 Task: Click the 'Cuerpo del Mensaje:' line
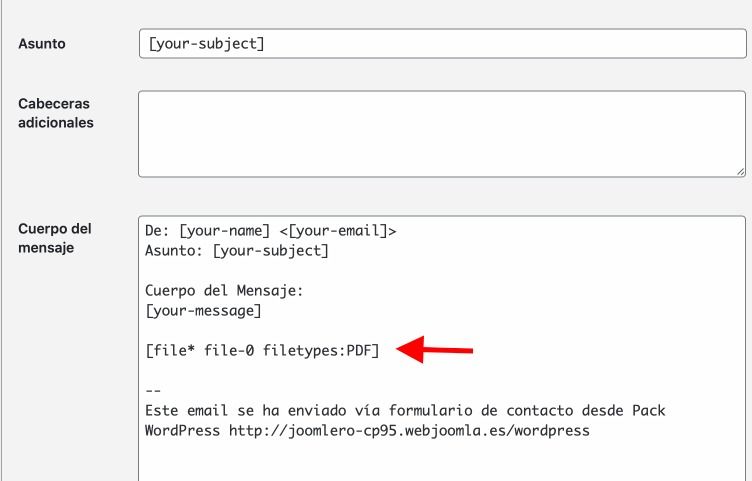[x=224, y=291]
